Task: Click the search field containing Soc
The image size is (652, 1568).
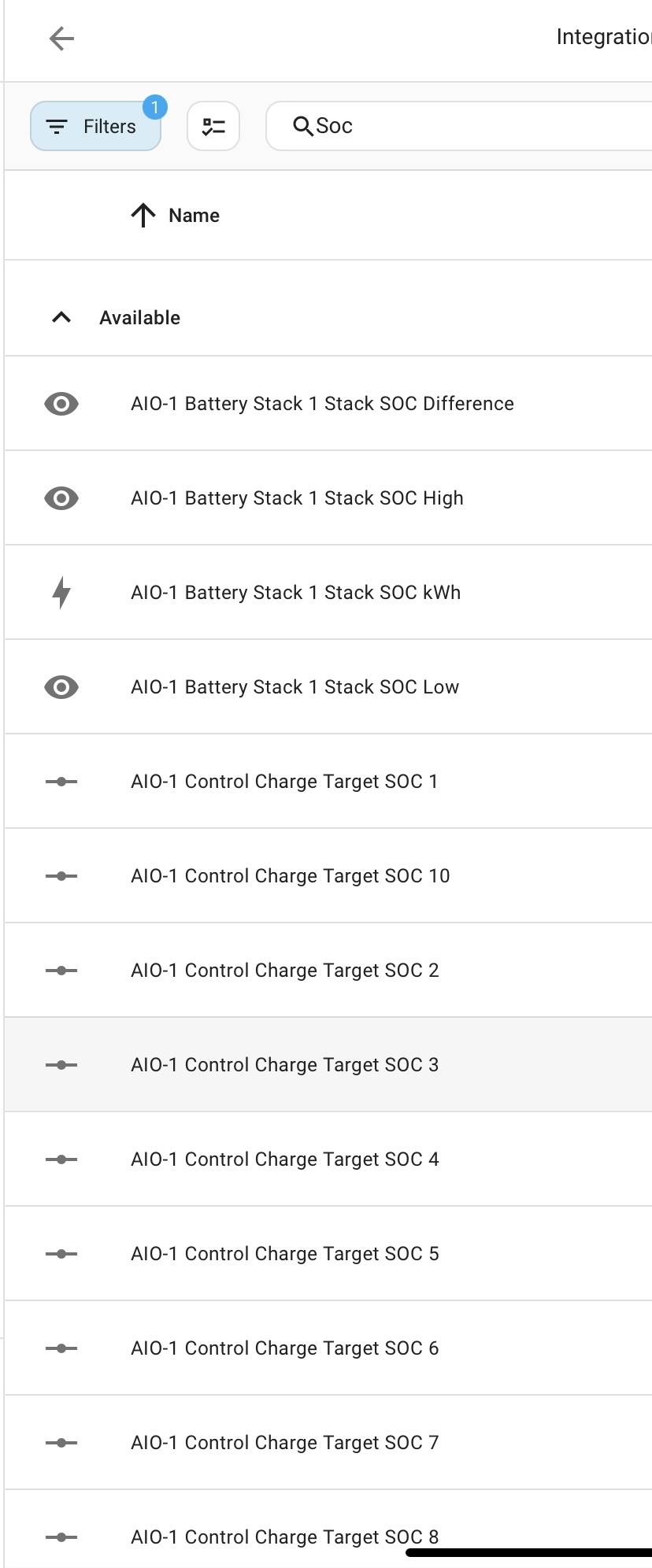Action: click(x=459, y=126)
